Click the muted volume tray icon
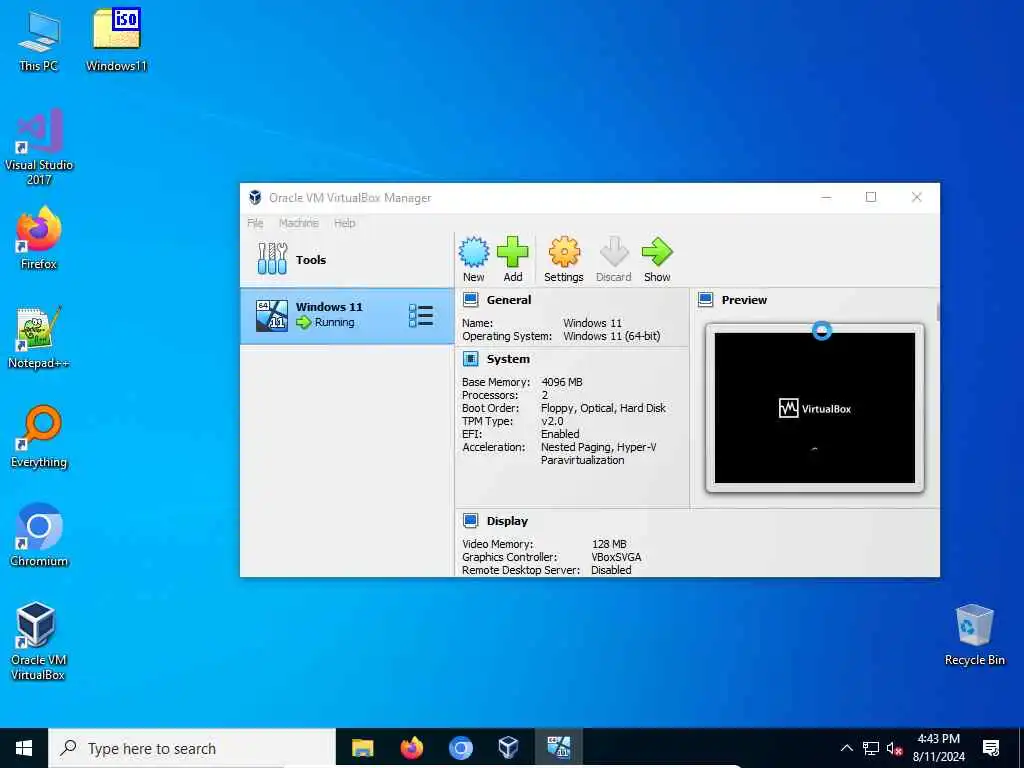The image size is (1024, 768). coord(895,749)
